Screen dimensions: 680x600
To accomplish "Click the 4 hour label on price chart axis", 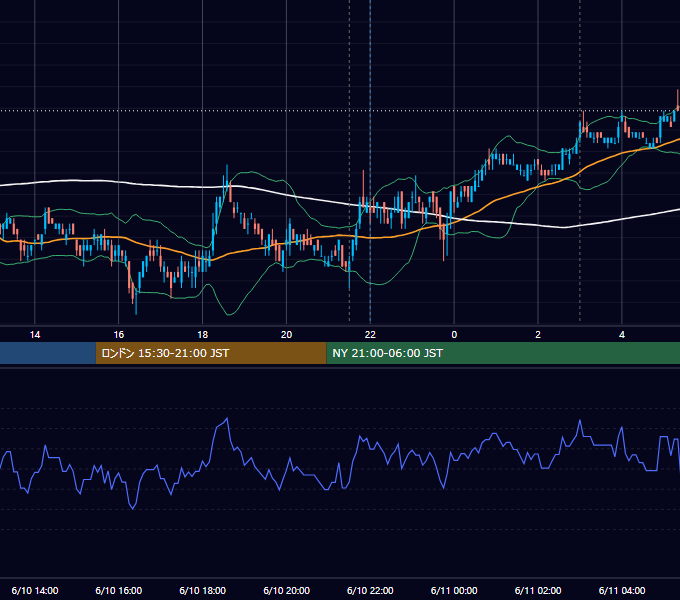I will (x=622, y=335).
